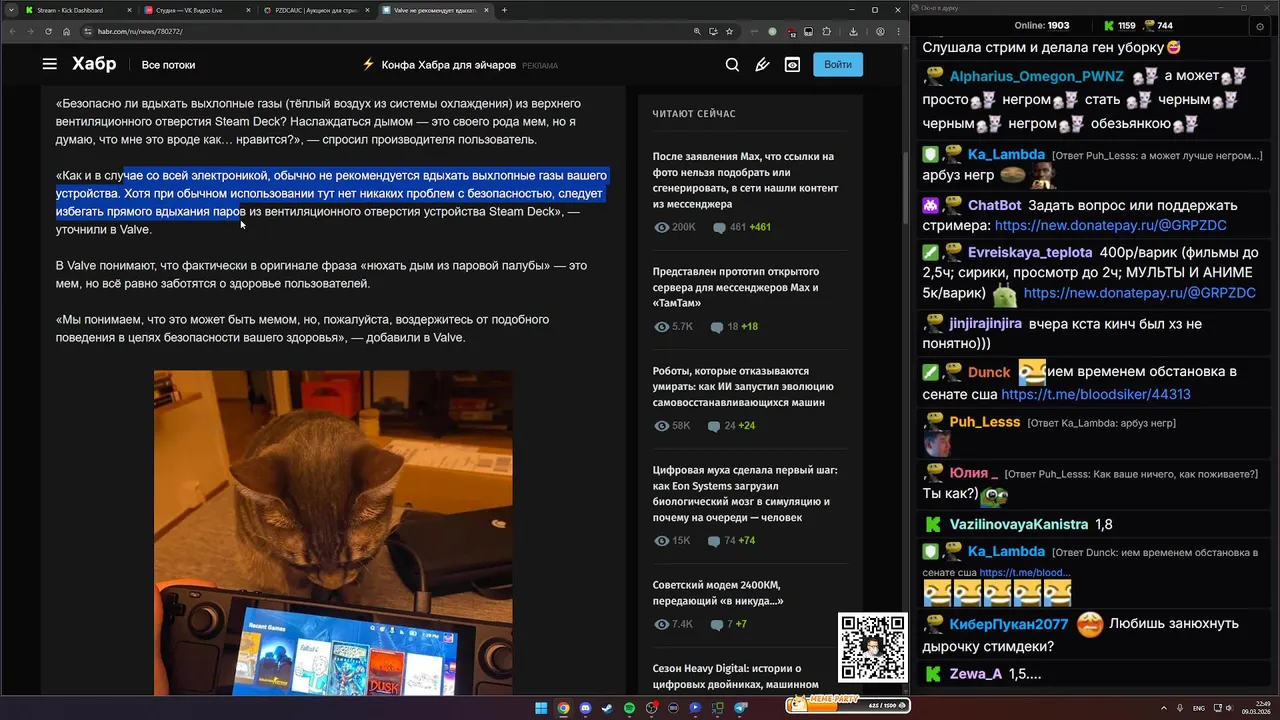Click comments count 18 +18
The width and height of the screenshot is (1280, 720).
734,327
